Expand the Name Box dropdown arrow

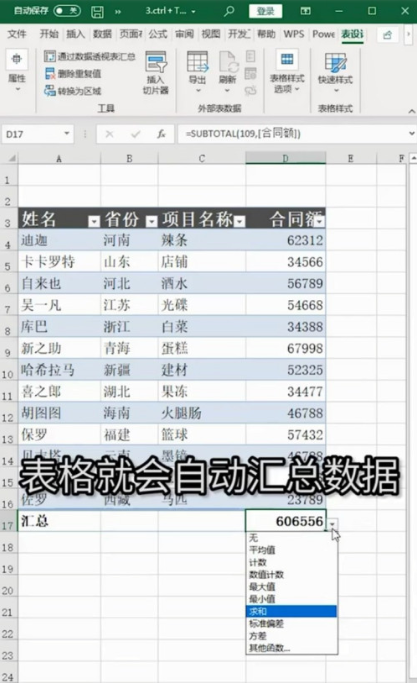67,133
